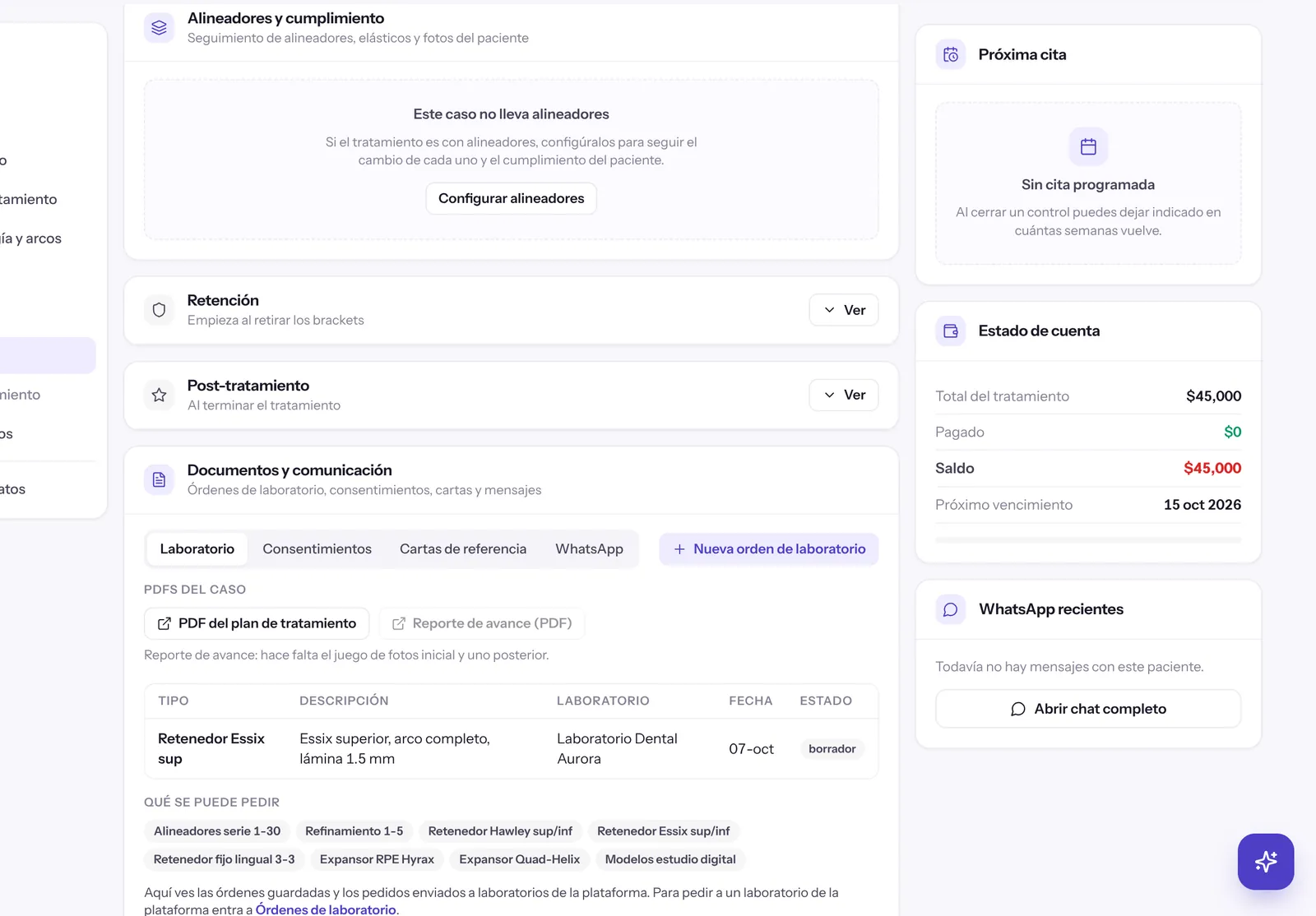Open the sparkle AI assistant floating button
This screenshot has width=1316, height=916.
(x=1266, y=862)
